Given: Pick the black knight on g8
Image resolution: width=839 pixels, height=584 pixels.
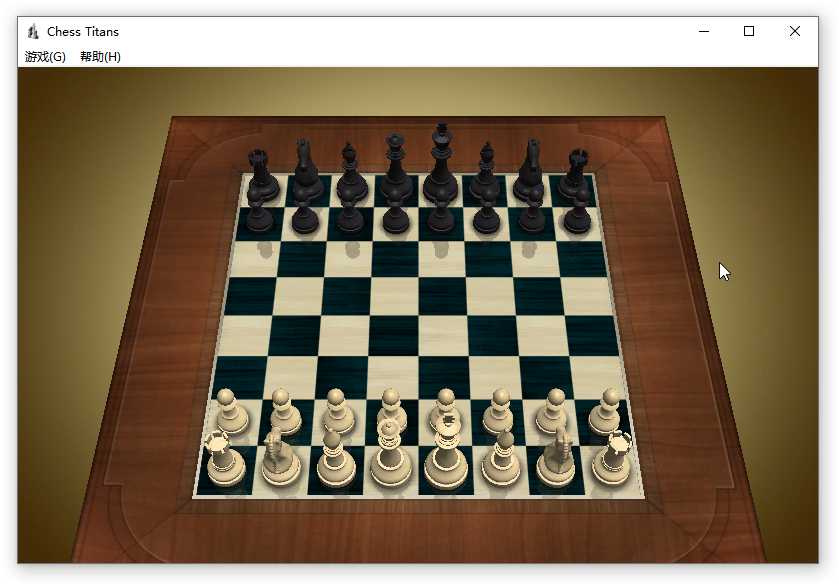Looking at the screenshot, I should [x=530, y=170].
